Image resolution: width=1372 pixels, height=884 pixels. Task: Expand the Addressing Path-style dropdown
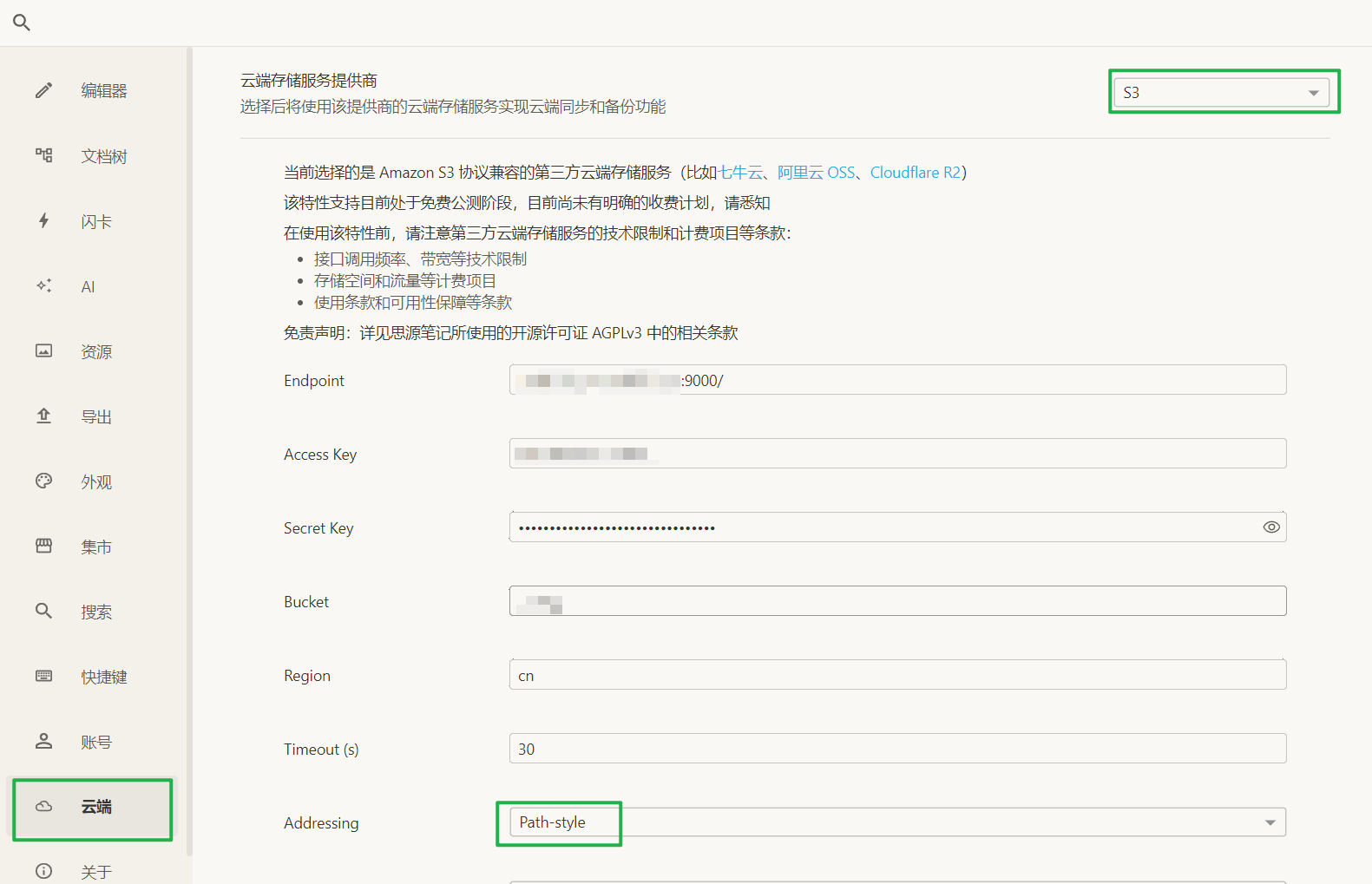pos(897,822)
